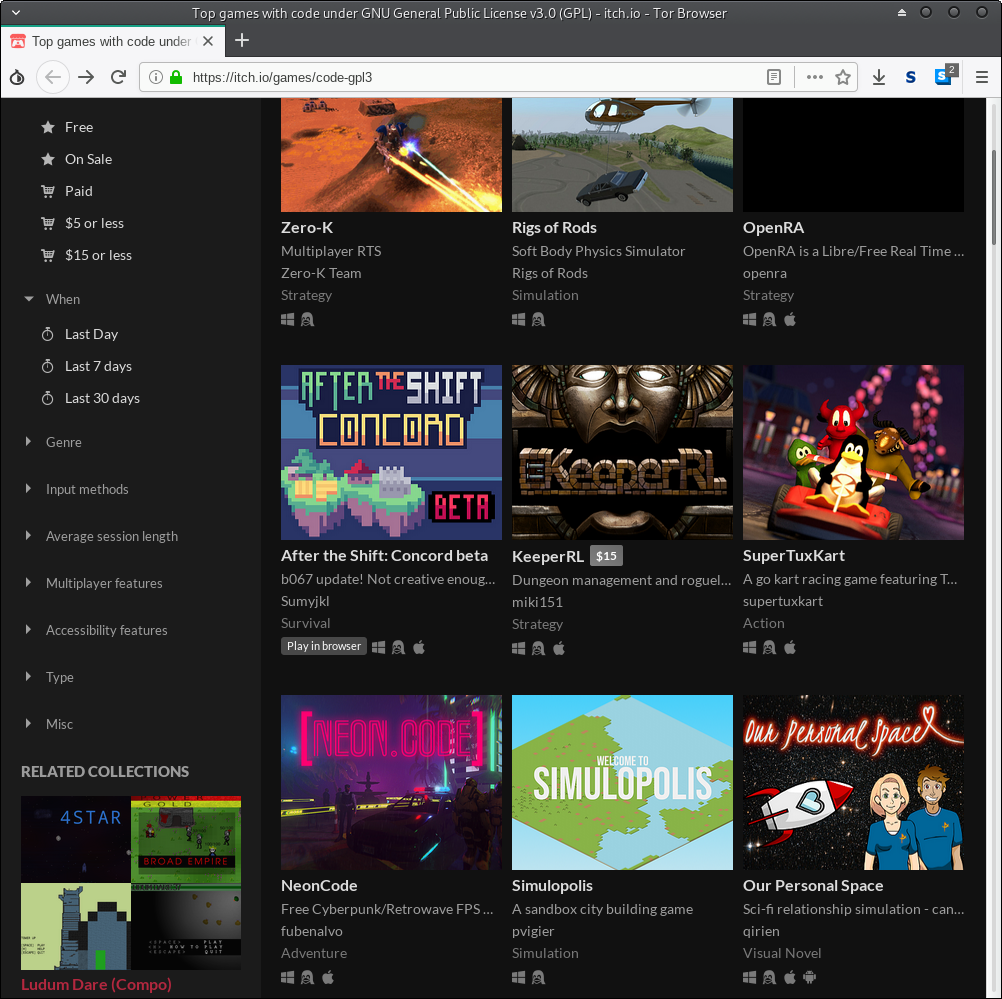This screenshot has width=1002, height=999.
Task: Open a new tab with plus button
Action: pyautogui.click(x=242, y=41)
